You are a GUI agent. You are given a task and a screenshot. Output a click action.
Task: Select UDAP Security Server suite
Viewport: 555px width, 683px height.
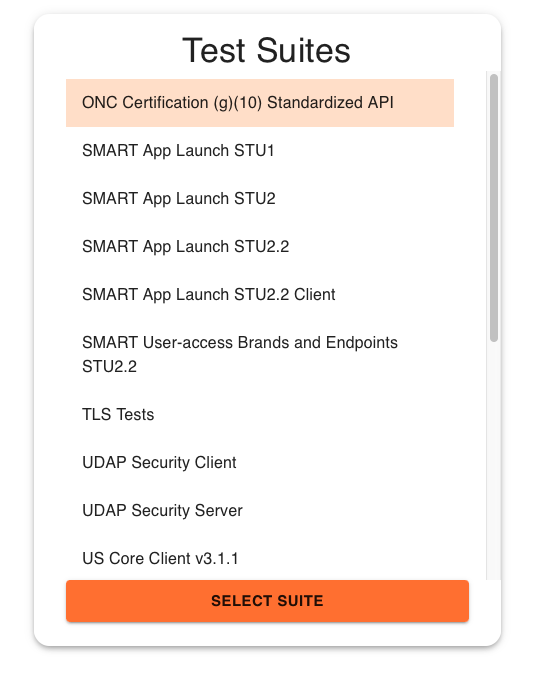point(260,510)
